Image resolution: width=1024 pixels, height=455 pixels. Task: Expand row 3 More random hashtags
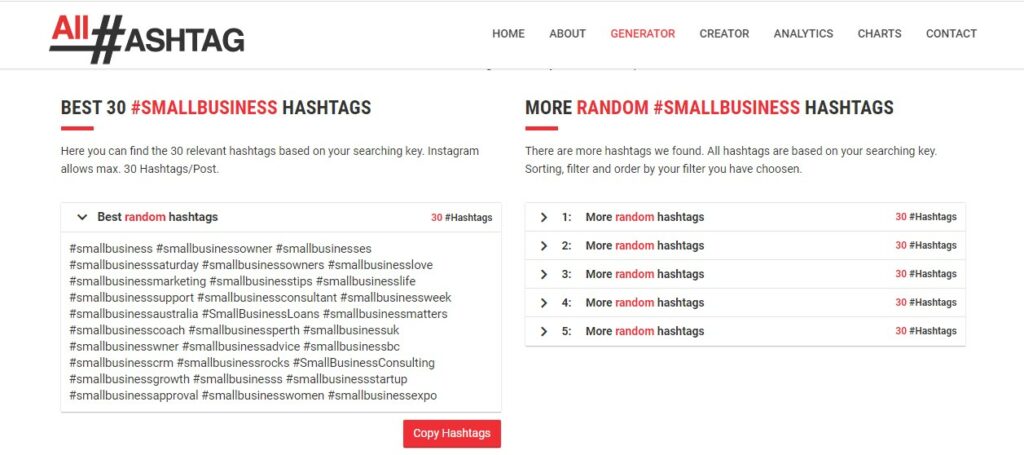(x=543, y=274)
